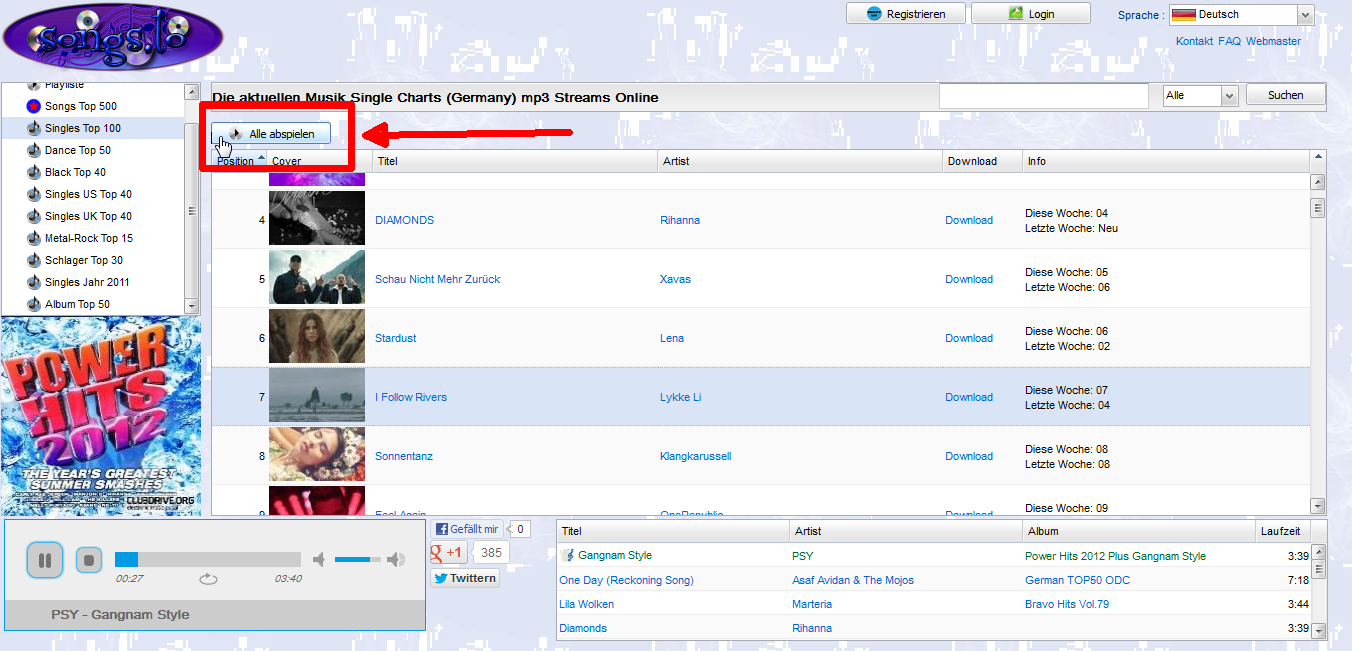
Task: Pause the playing Gangnam Style track
Action: (x=44, y=560)
